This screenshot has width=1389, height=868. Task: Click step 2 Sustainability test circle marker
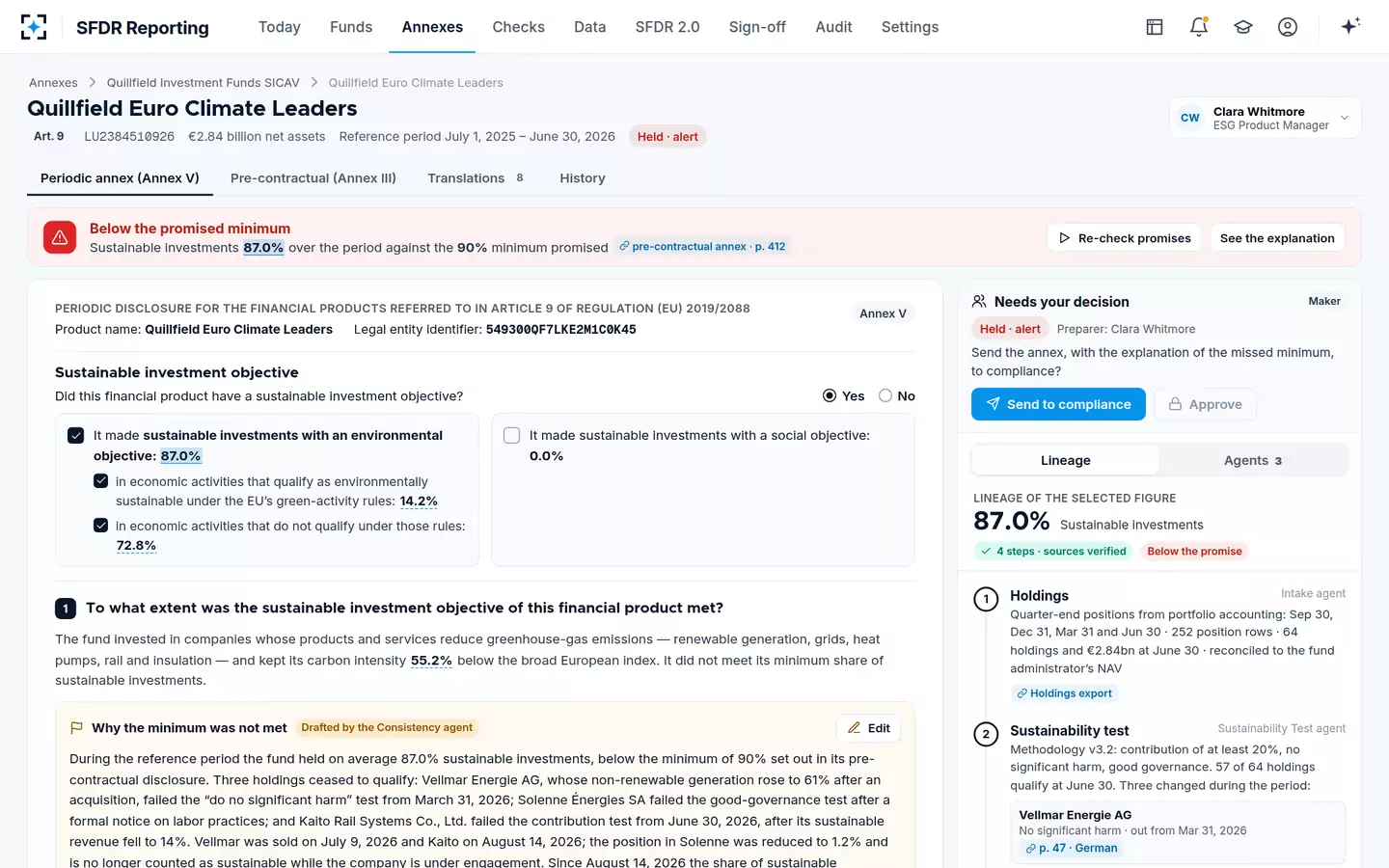986,734
